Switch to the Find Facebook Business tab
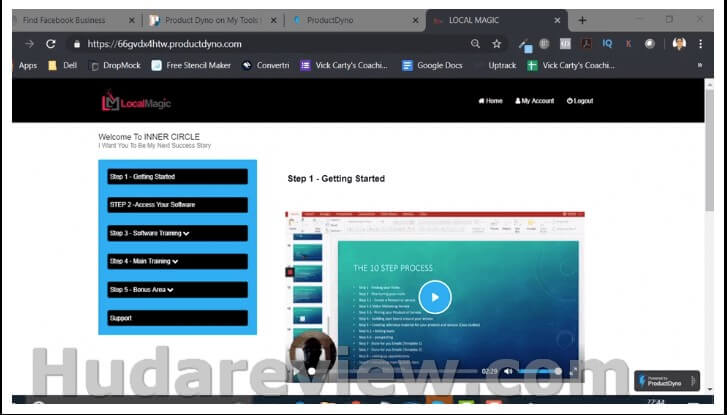Image resolution: width=727 pixels, height=415 pixels. [64, 20]
